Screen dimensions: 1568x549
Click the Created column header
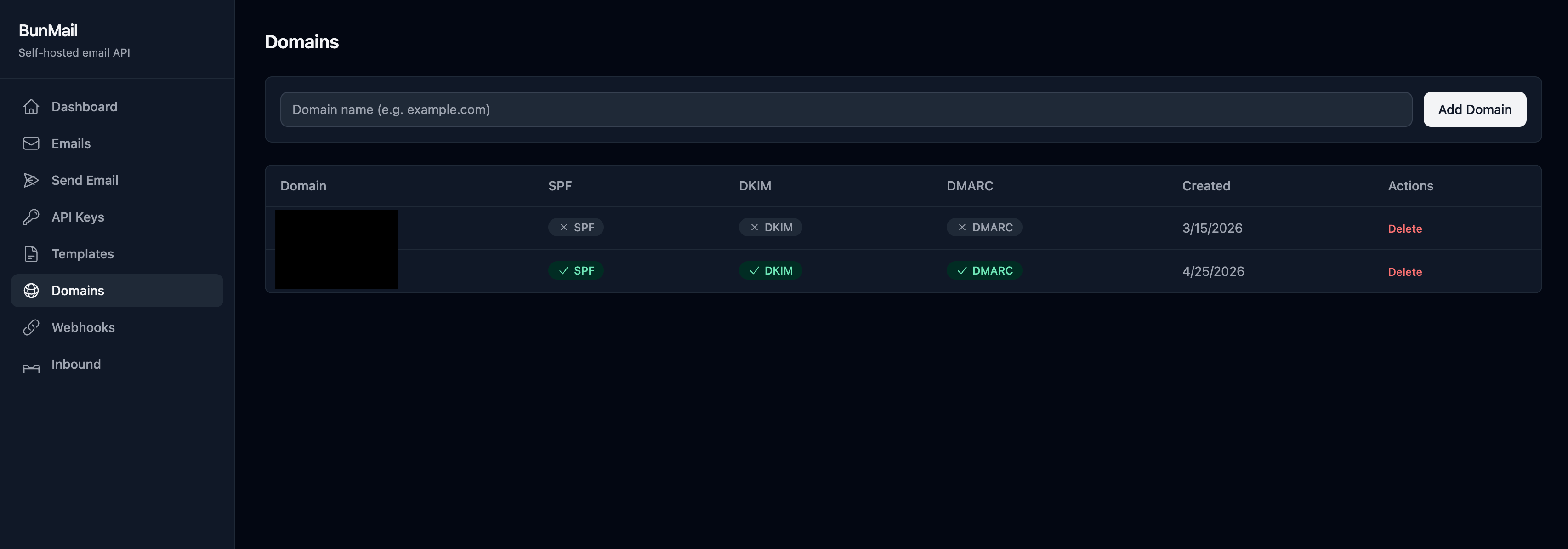click(x=1206, y=186)
